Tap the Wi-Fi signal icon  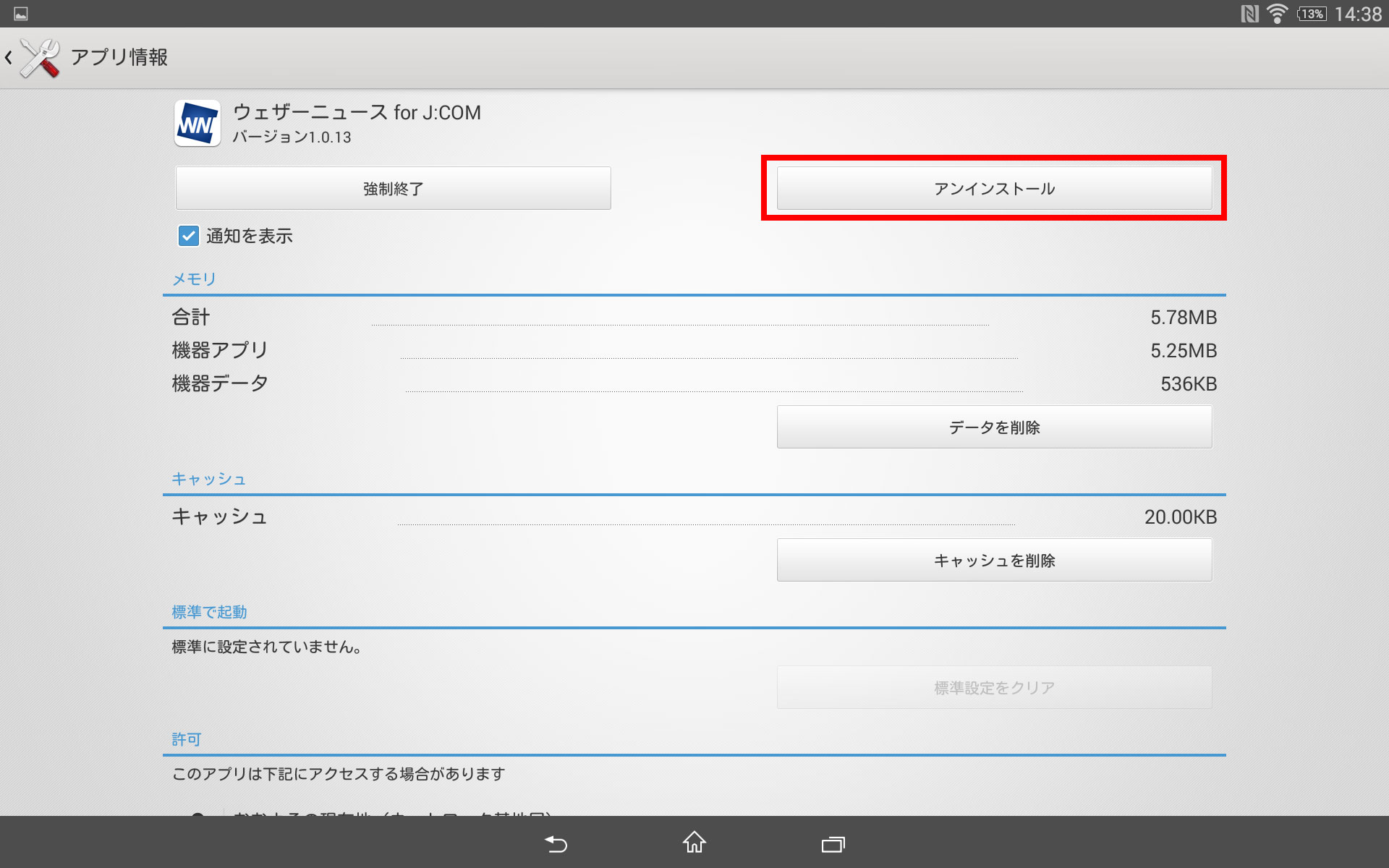(x=1278, y=14)
